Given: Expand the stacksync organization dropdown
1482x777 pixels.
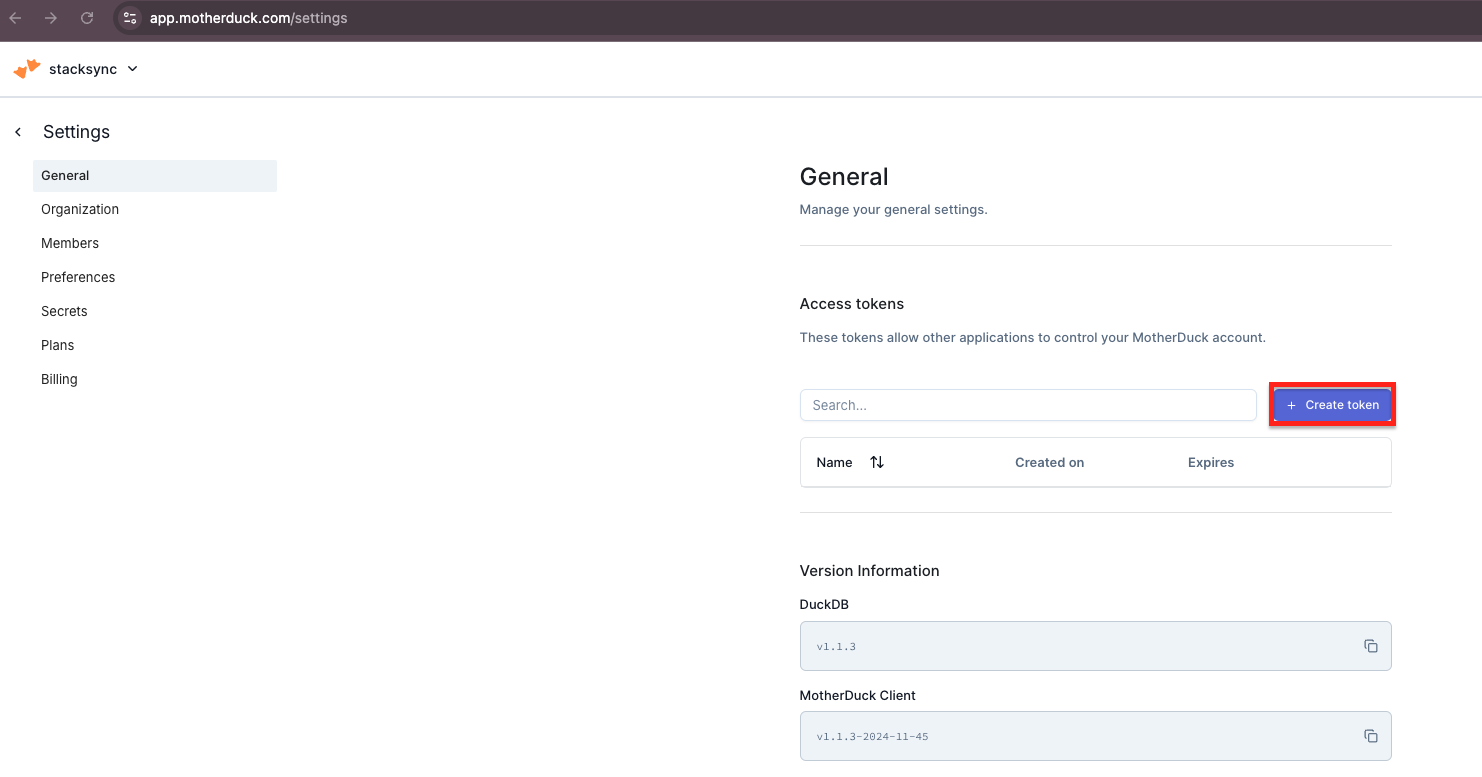Looking at the screenshot, I should [x=133, y=69].
